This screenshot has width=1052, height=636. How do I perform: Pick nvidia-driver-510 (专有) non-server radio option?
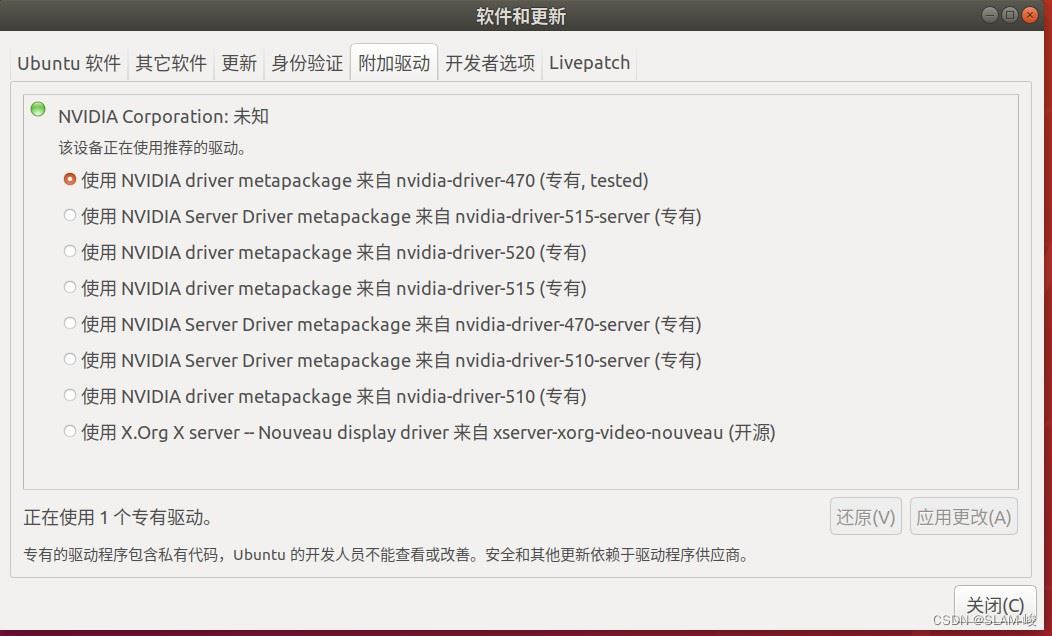point(70,396)
